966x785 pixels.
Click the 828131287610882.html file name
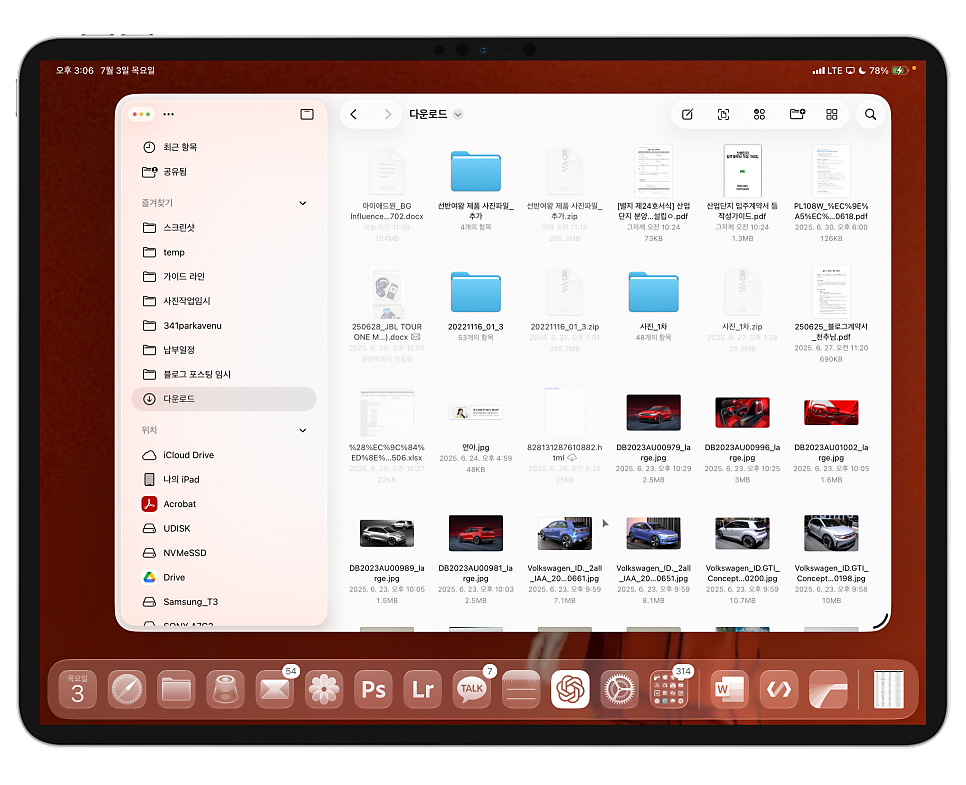coord(564,452)
